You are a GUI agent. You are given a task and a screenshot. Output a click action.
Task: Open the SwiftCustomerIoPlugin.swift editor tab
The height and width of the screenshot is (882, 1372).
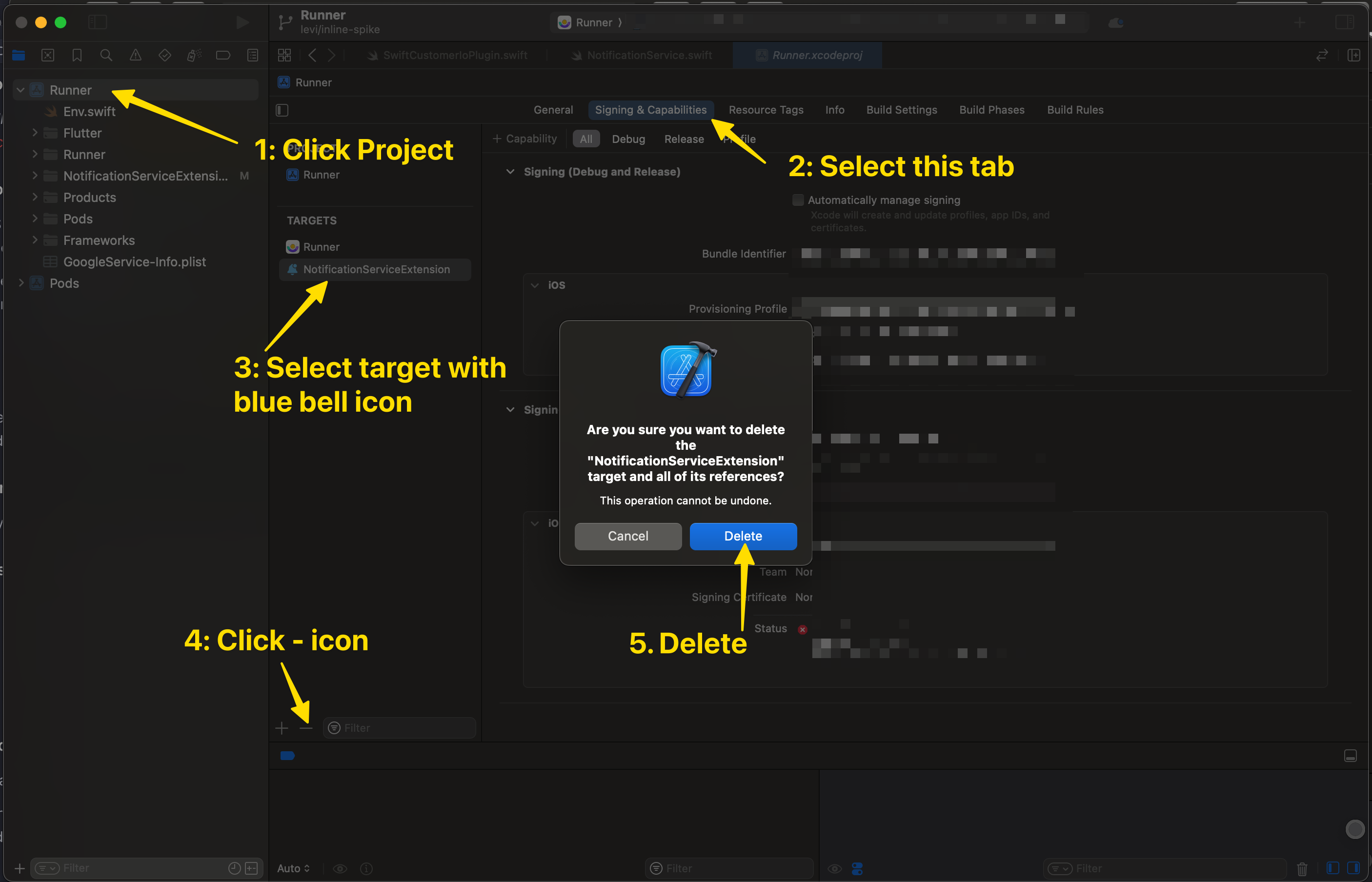pos(447,56)
